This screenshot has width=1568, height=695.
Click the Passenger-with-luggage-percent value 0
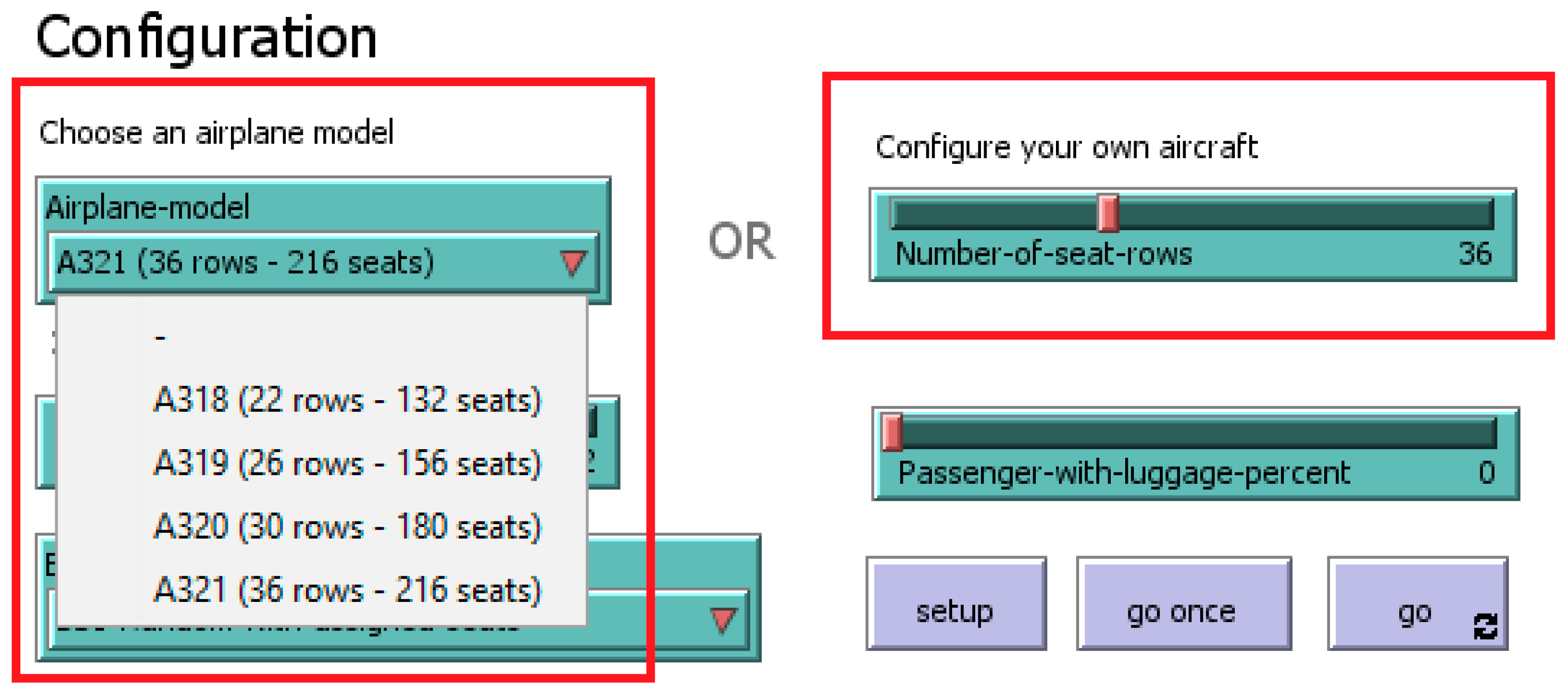coord(1486,473)
